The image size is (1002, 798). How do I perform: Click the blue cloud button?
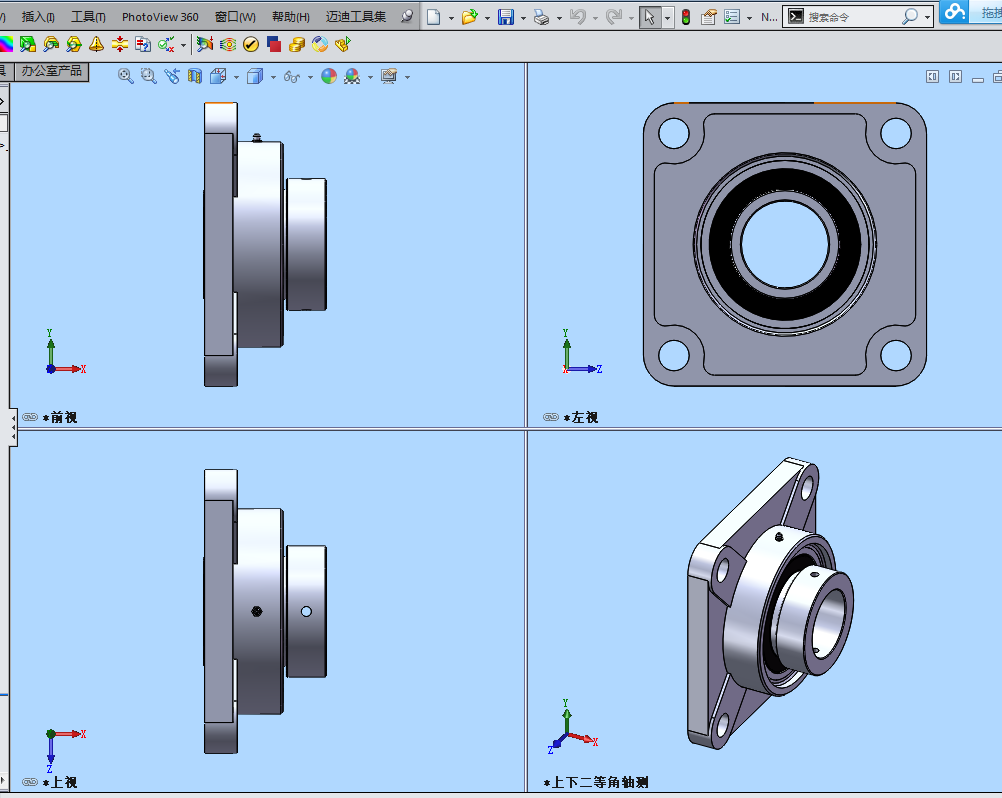(955, 11)
